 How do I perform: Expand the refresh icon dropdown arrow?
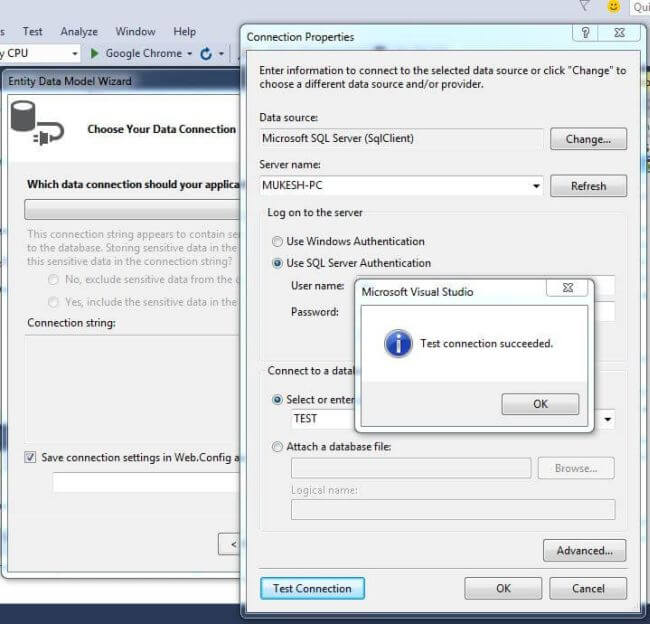coord(221,54)
